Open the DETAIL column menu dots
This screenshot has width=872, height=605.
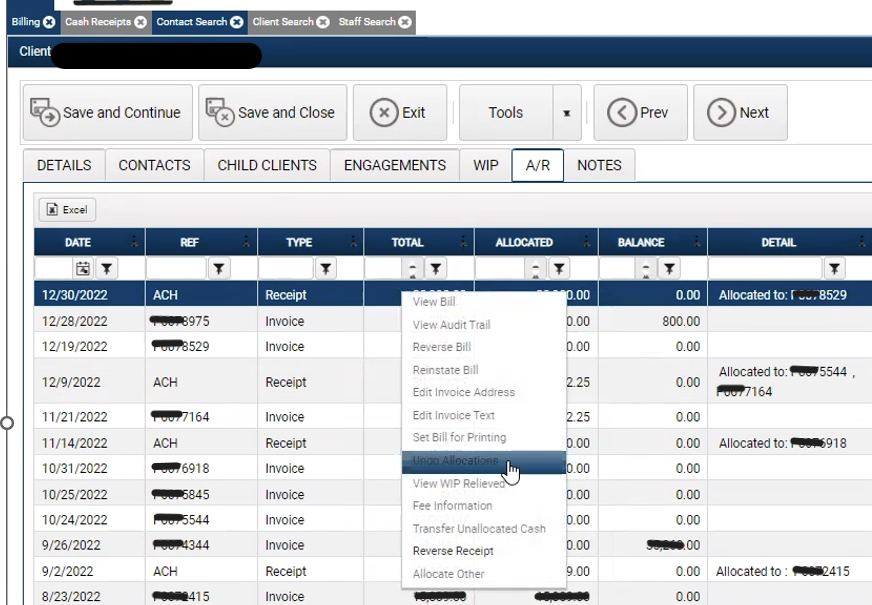(x=862, y=241)
